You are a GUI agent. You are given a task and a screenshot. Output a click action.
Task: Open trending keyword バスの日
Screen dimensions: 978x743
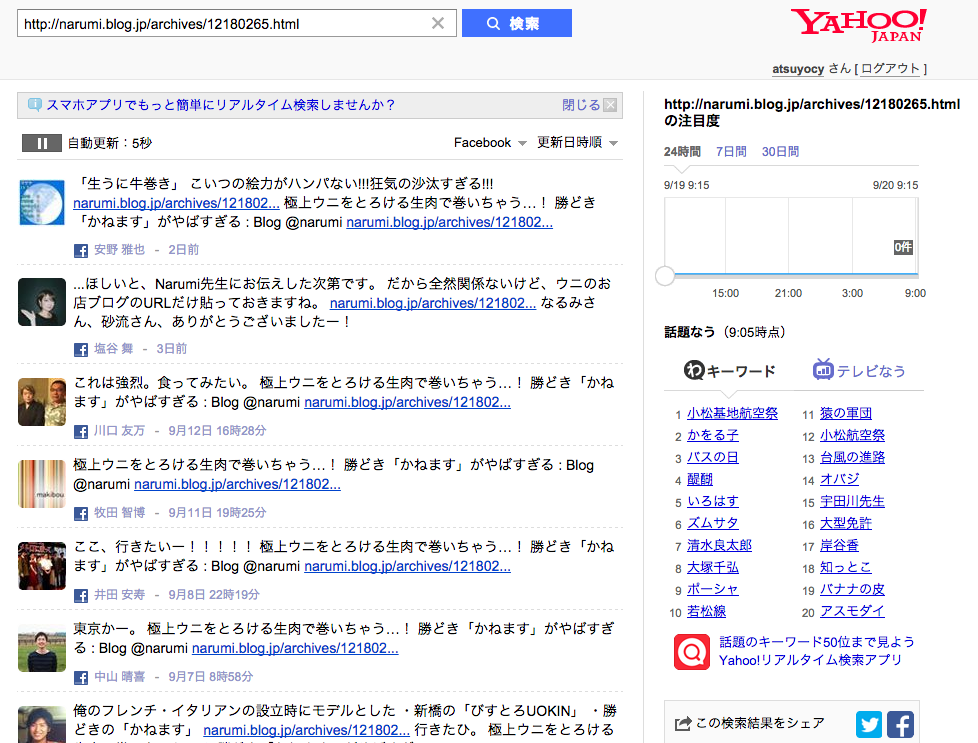(713, 457)
